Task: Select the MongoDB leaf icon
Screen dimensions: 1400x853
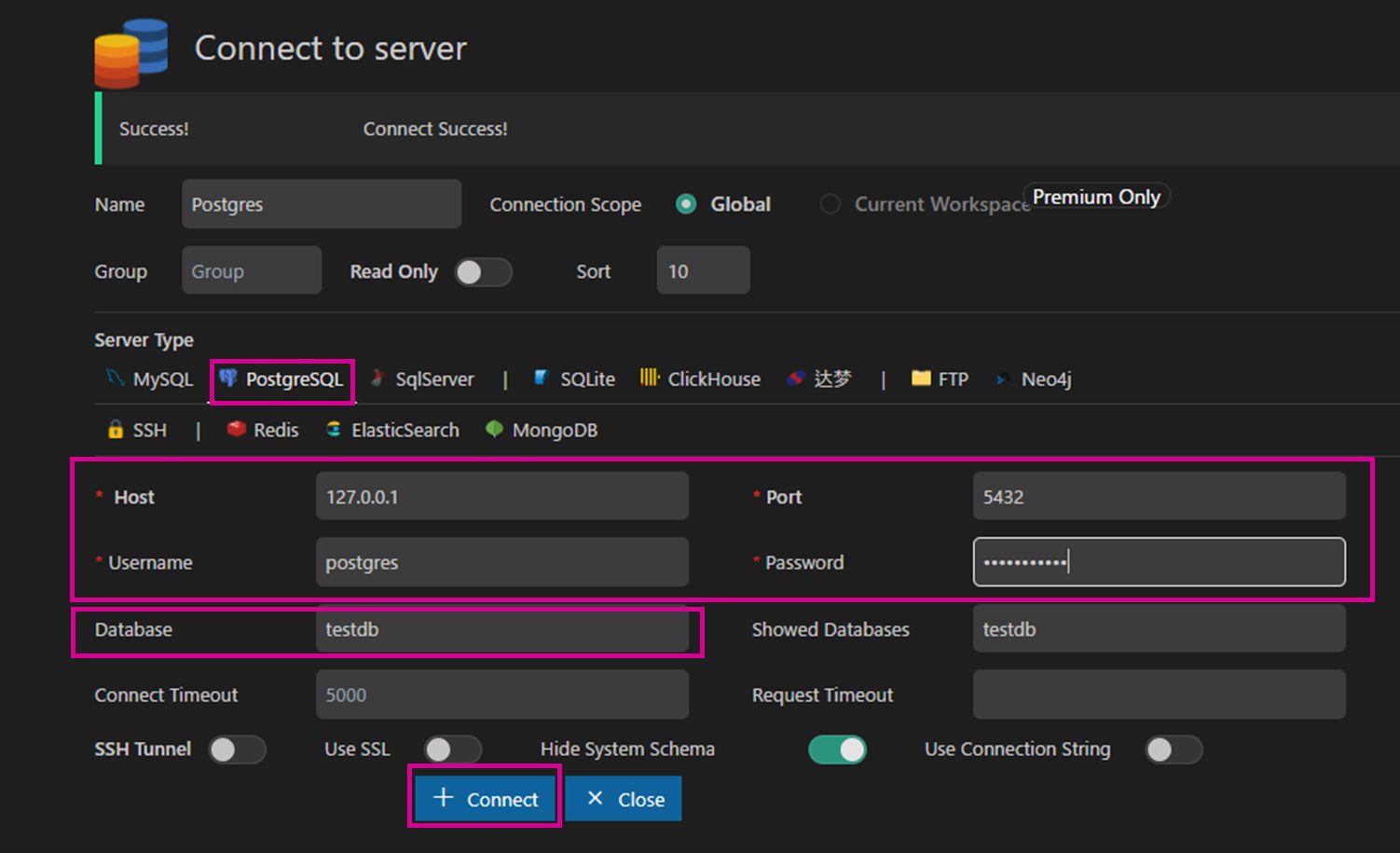Action: pos(493,429)
